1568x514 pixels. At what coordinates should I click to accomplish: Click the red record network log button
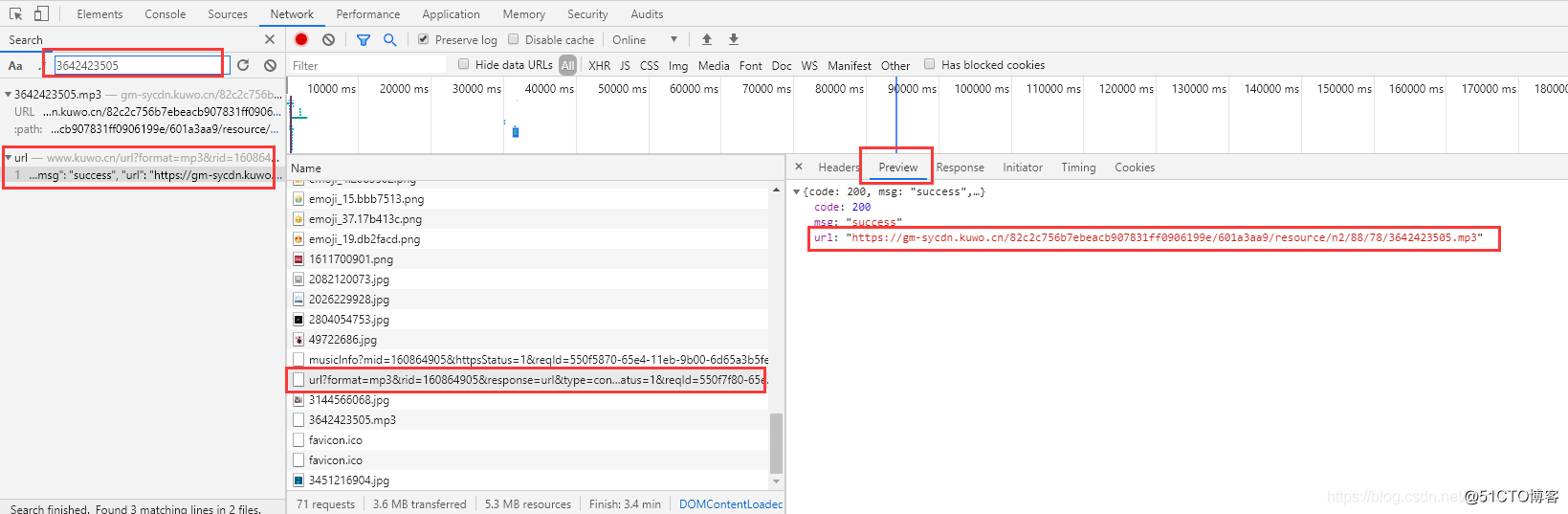(301, 39)
